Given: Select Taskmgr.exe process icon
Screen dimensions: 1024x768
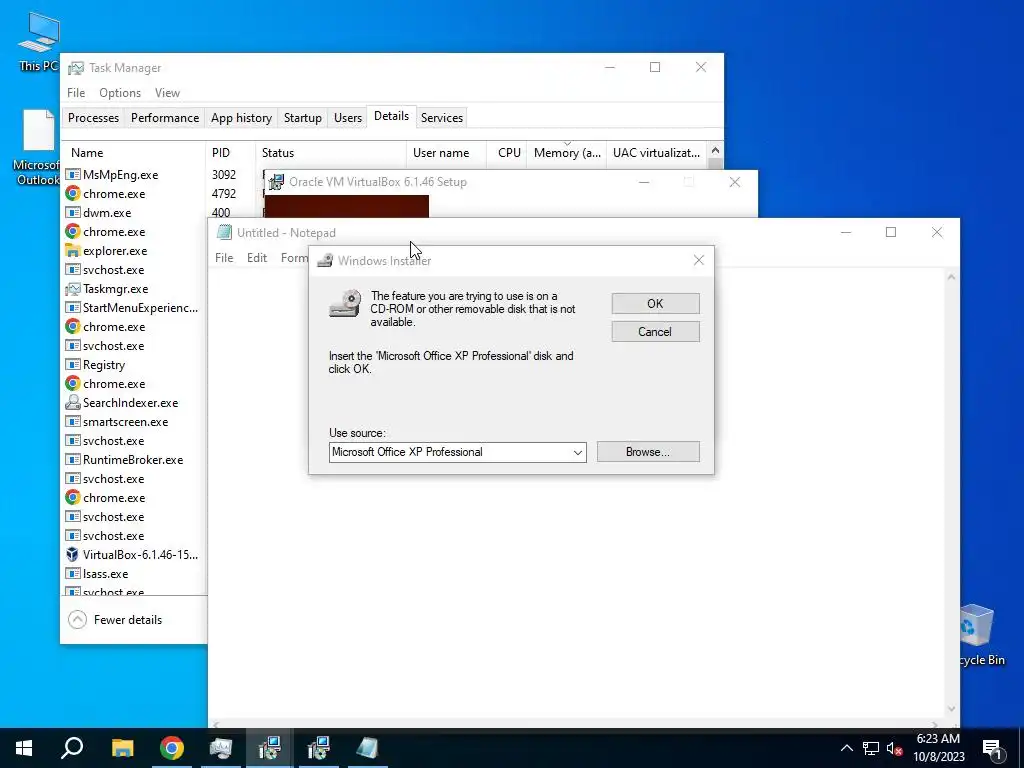Looking at the screenshot, I should (x=72, y=289).
